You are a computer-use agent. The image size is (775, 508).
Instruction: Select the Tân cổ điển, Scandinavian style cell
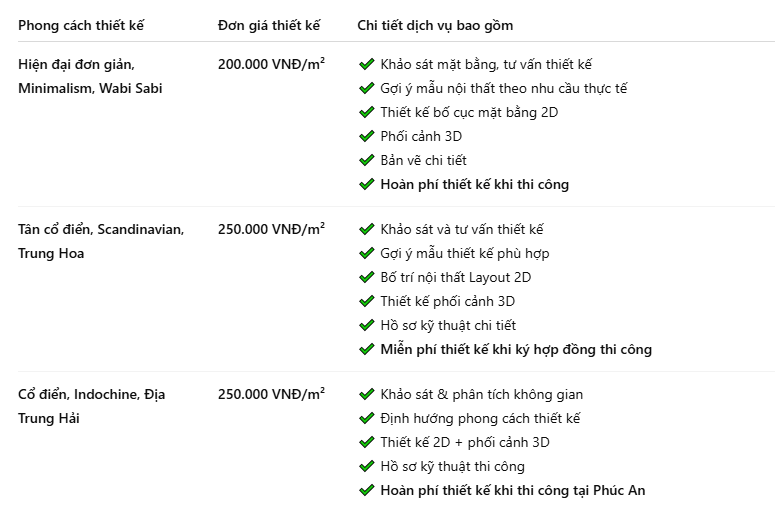pyautogui.click(x=101, y=241)
